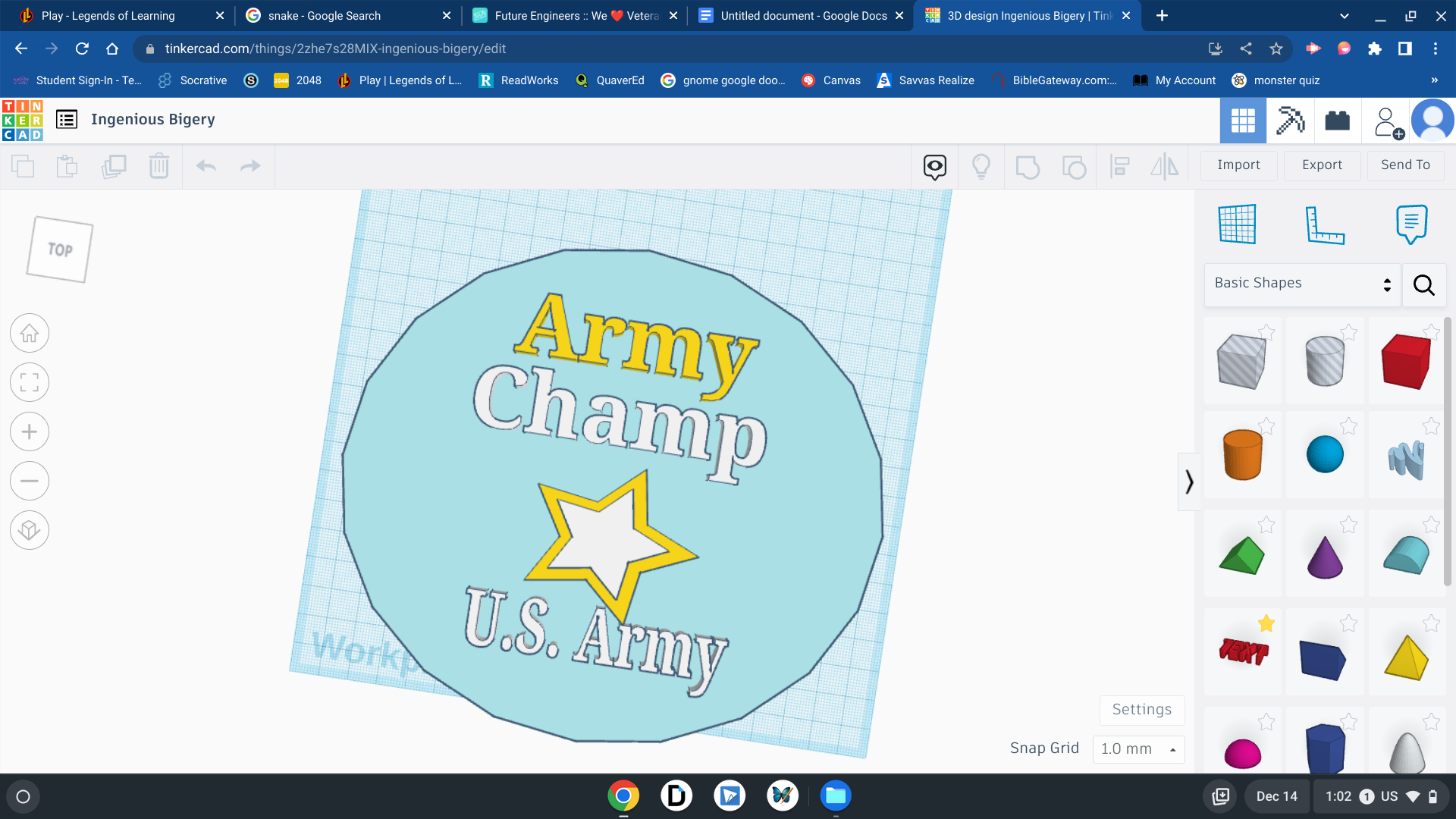
Task: Select the orange Cylinder shape
Action: coord(1242,454)
